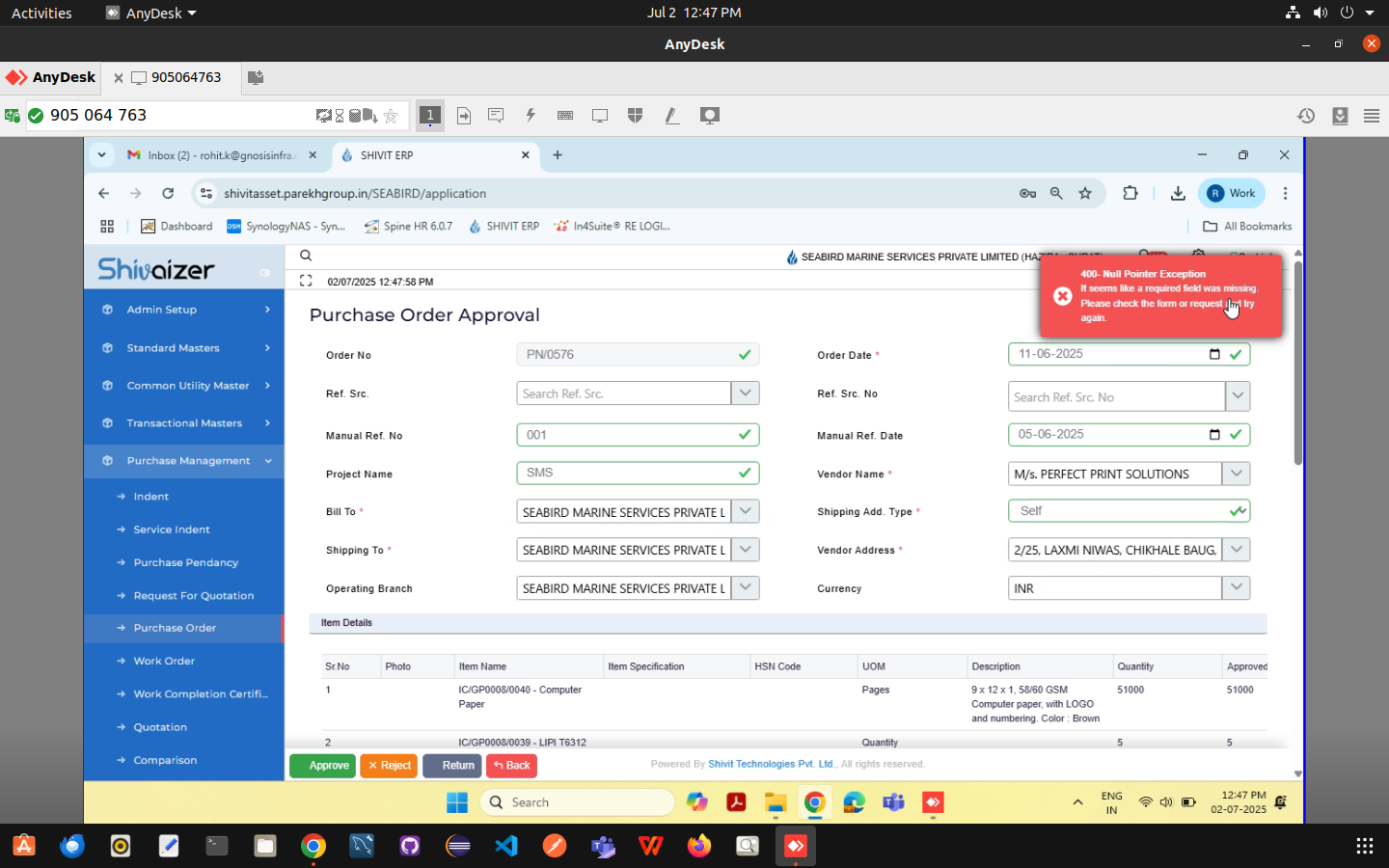Viewport: 1389px width, 868px height.
Task: Click the browser reload page icon
Action: click(168, 193)
